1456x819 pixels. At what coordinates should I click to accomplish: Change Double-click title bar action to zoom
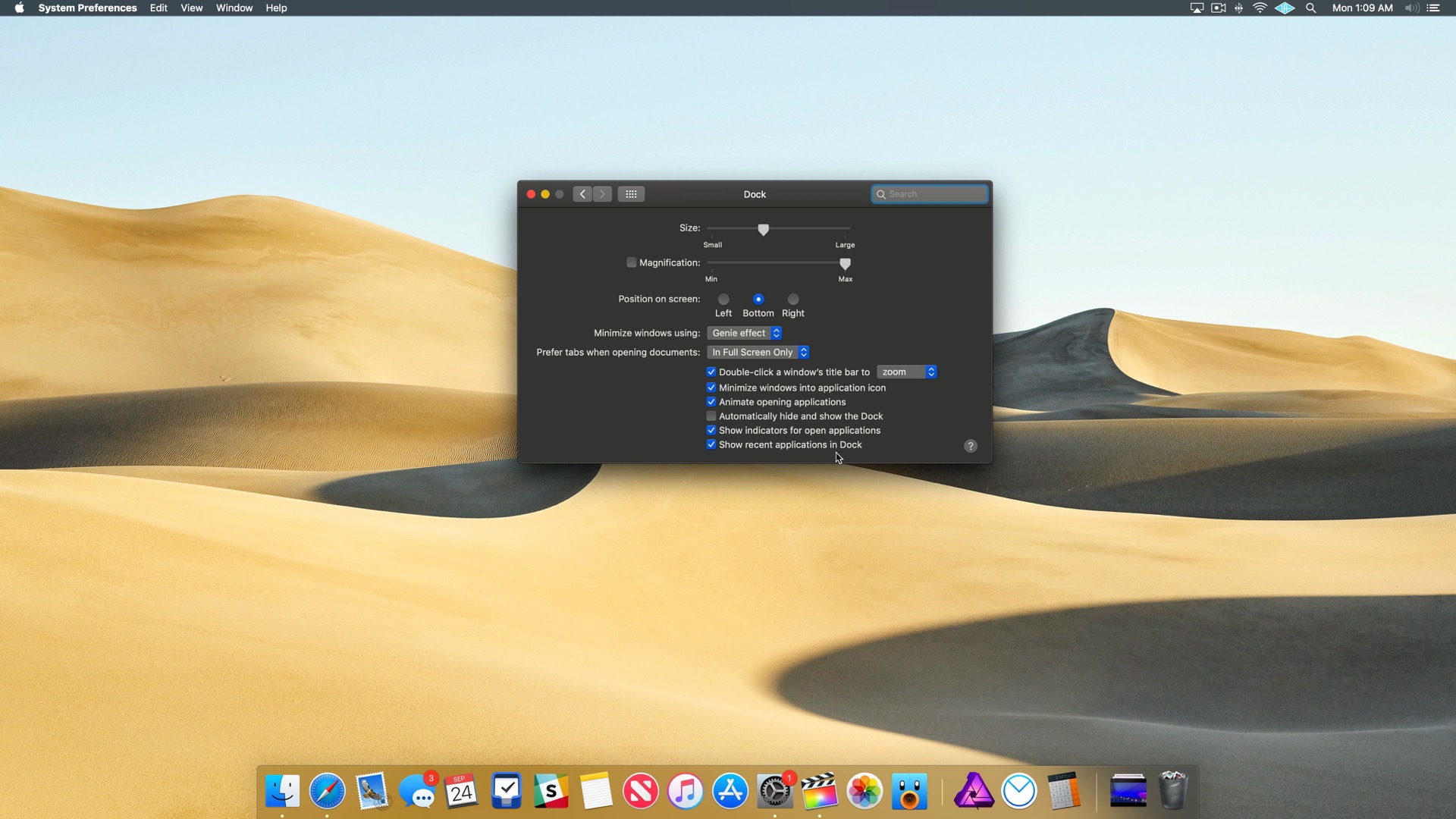point(906,371)
